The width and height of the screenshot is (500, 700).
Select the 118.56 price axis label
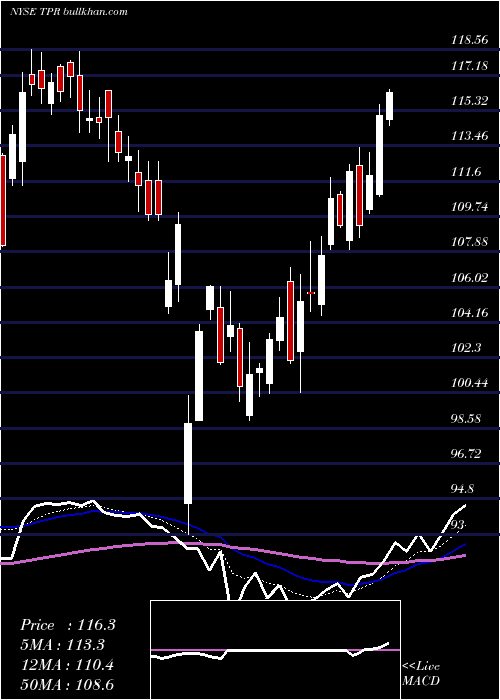coord(470,40)
